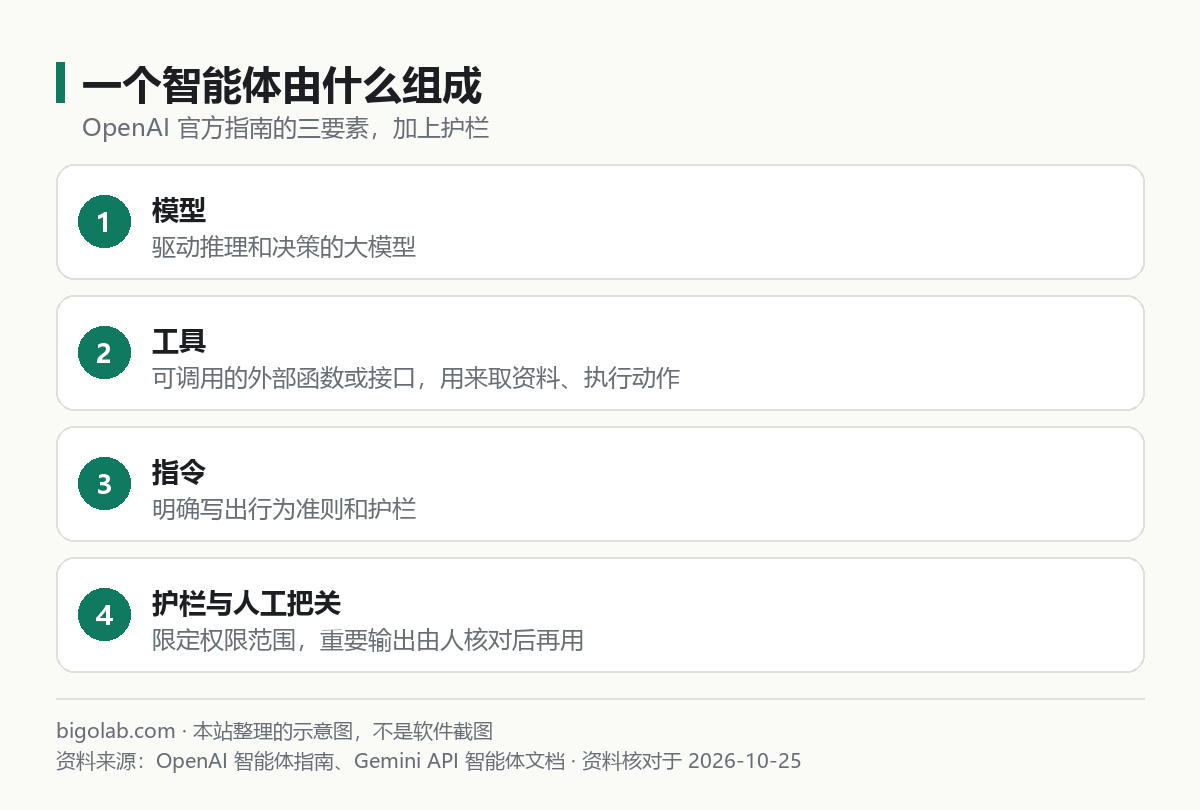The width and height of the screenshot is (1200, 810).
Task: Click the 指令 card heading
Action: point(179,471)
